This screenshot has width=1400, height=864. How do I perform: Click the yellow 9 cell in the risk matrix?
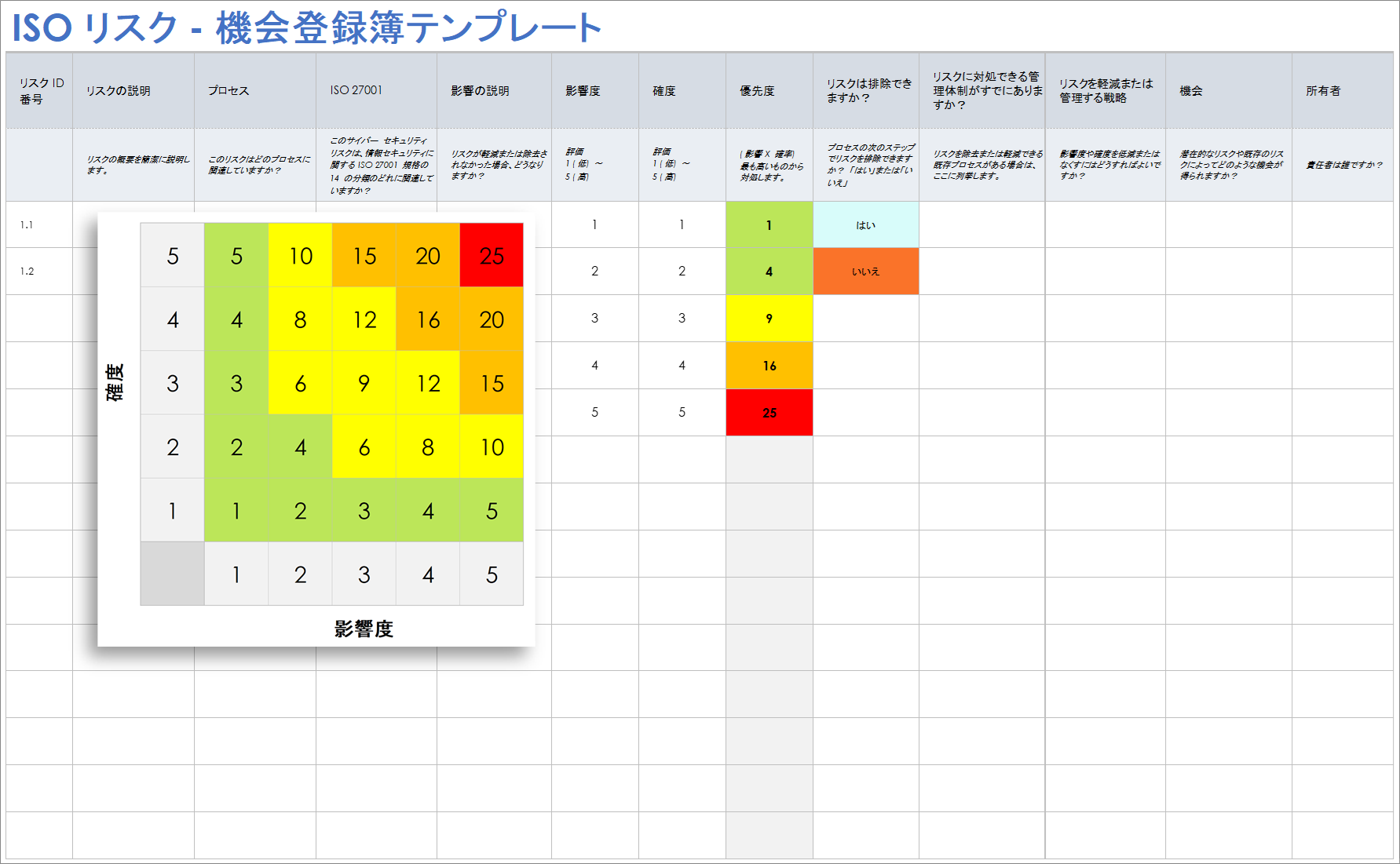click(364, 383)
